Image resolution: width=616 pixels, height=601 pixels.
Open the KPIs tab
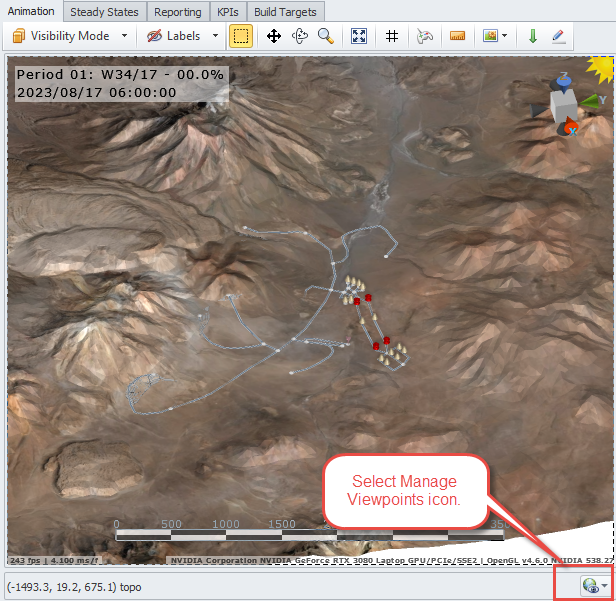(x=227, y=12)
